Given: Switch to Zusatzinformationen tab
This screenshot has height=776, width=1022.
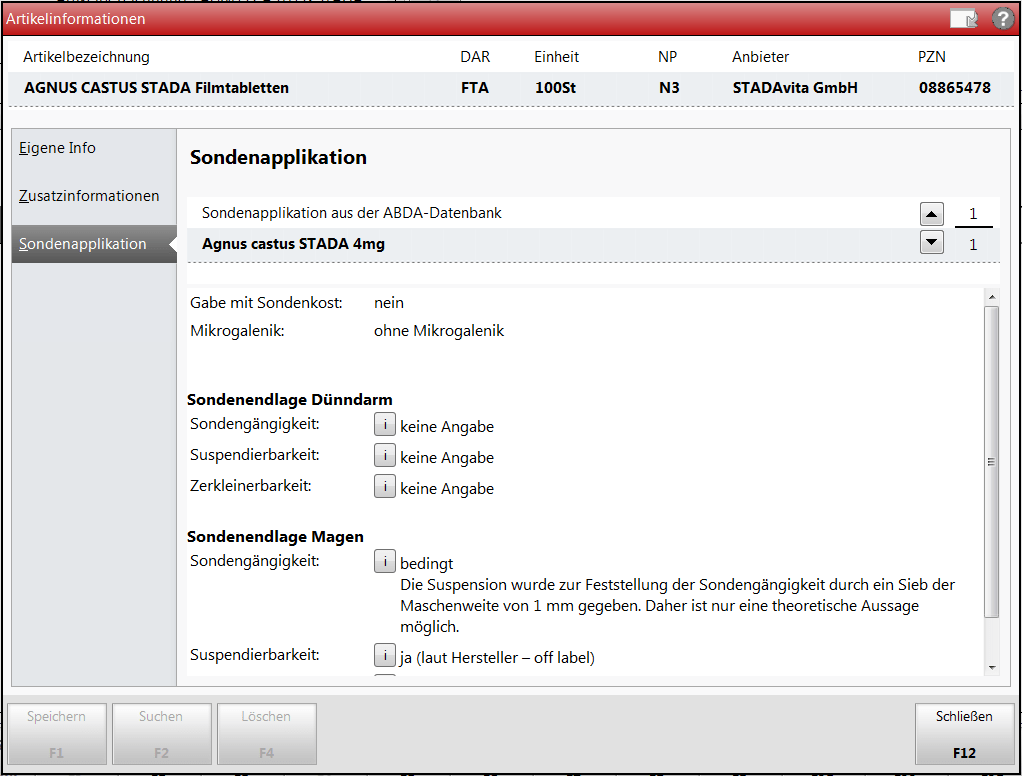Looking at the screenshot, I should click(x=94, y=196).
